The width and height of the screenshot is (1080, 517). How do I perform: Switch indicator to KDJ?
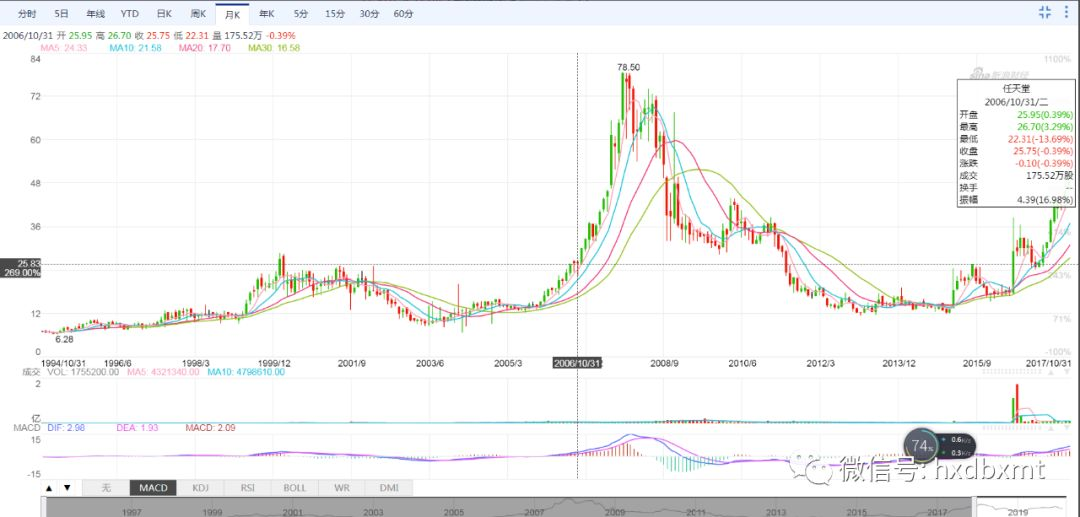point(200,487)
